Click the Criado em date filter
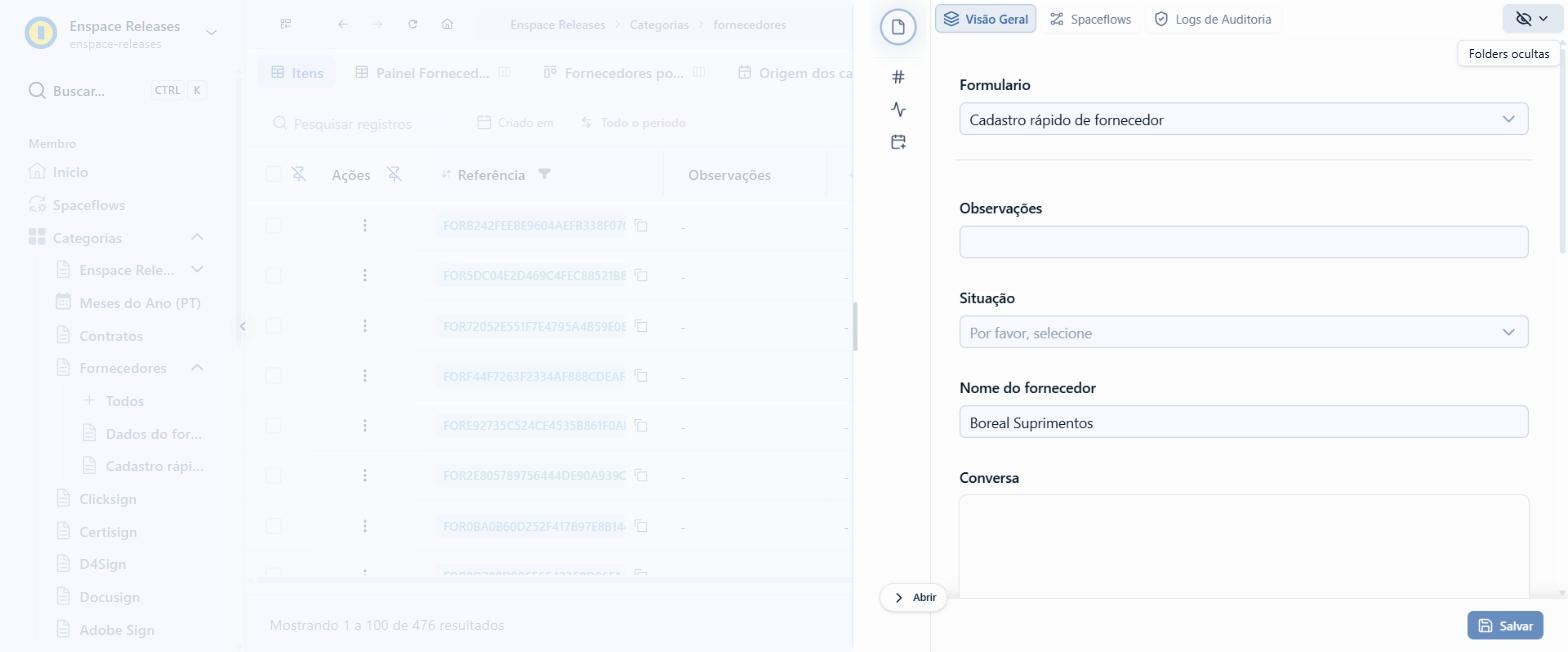Image resolution: width=1568 pixels, height=652 pixels. pyautogui.click(x=515, y=122)
